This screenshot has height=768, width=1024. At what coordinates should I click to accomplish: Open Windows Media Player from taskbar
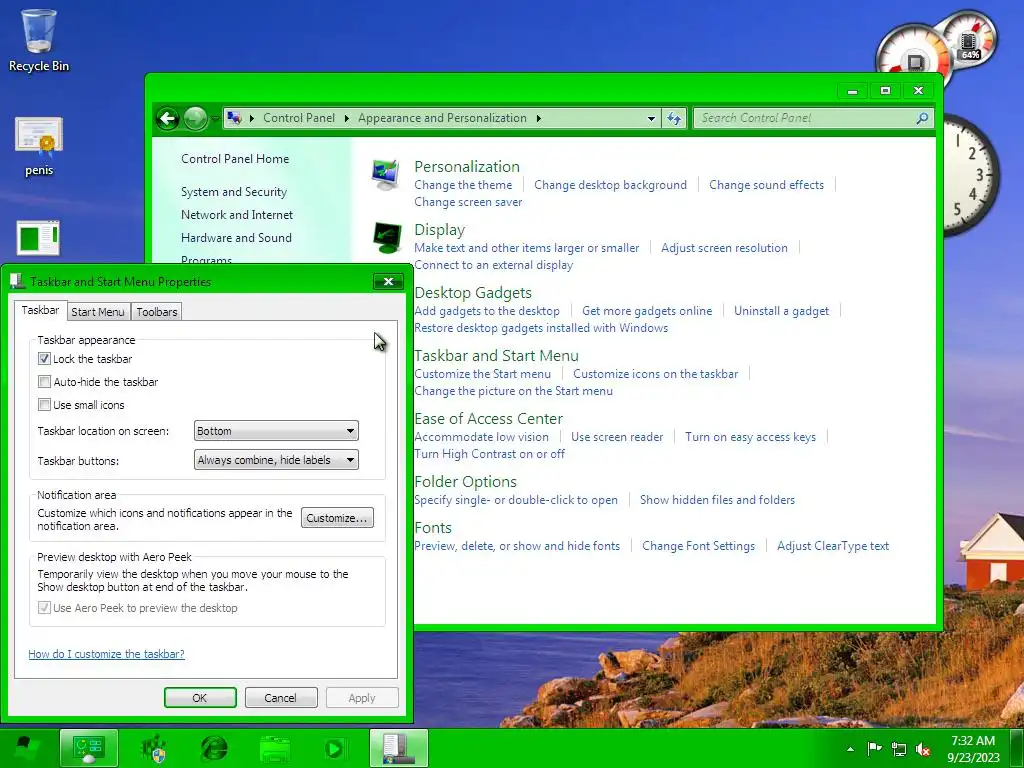[334, 749]
